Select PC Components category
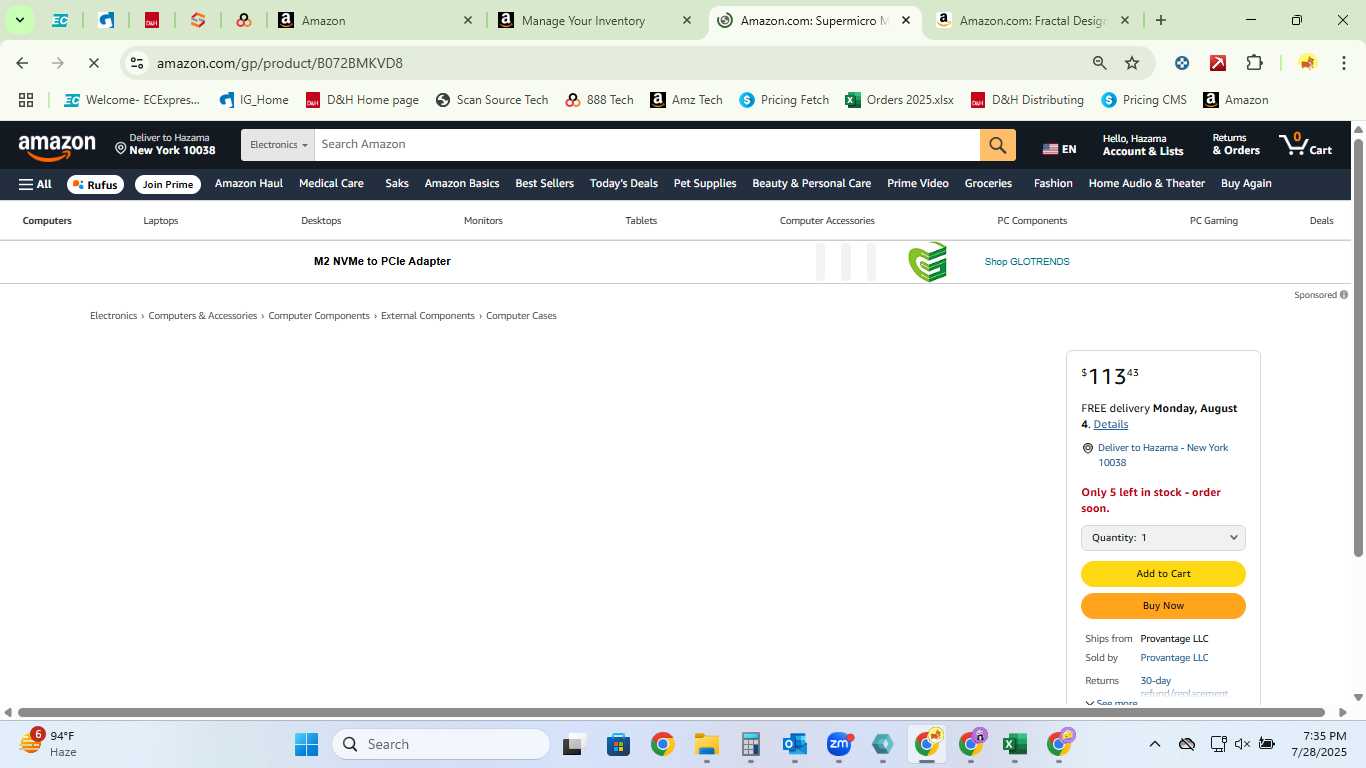This screenshot has width=1366, height=768. [1032, 221]
